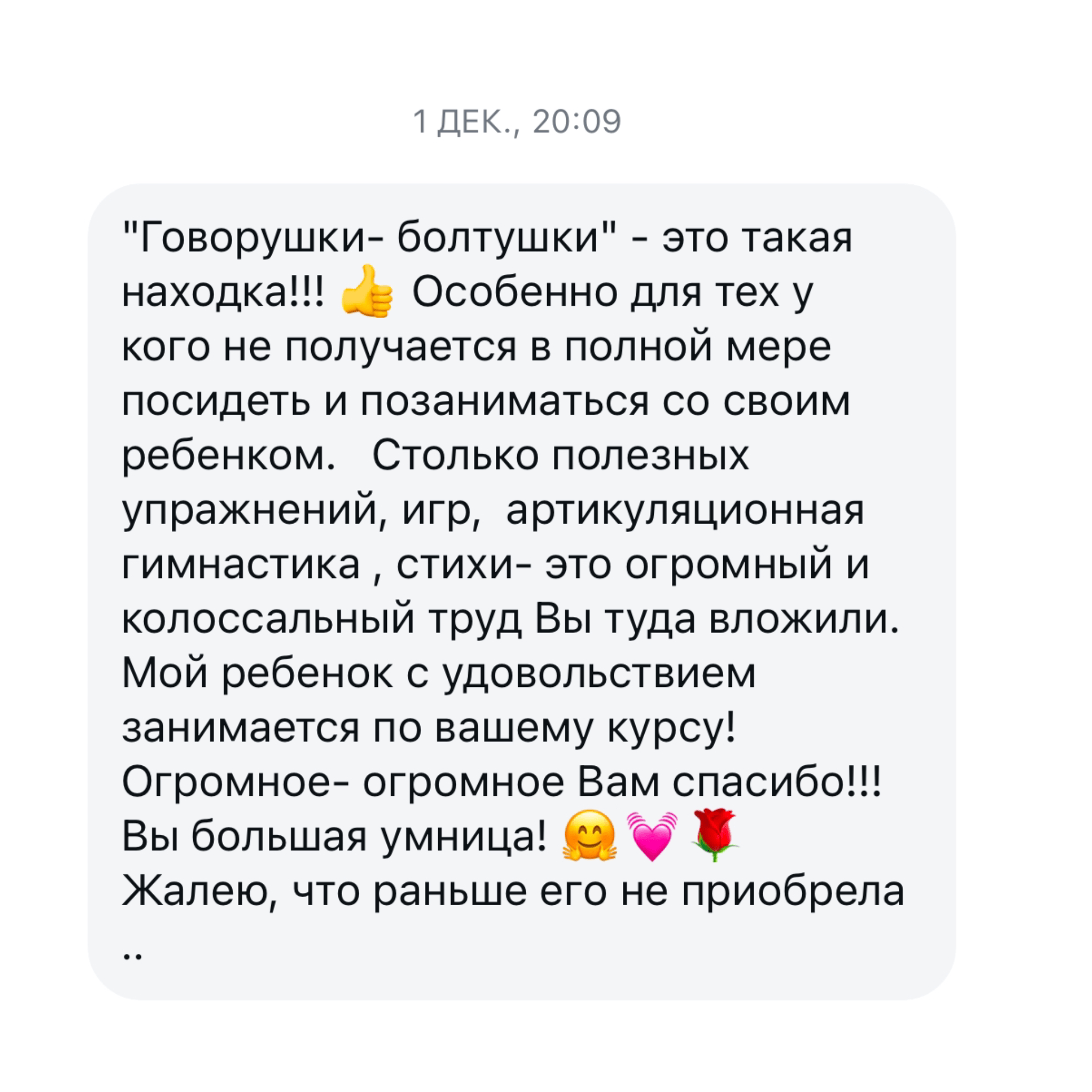Click the timestamp 1 ДЕК., 20:09
This screenshot has height=1092, width=1092.
click(517, 122)
